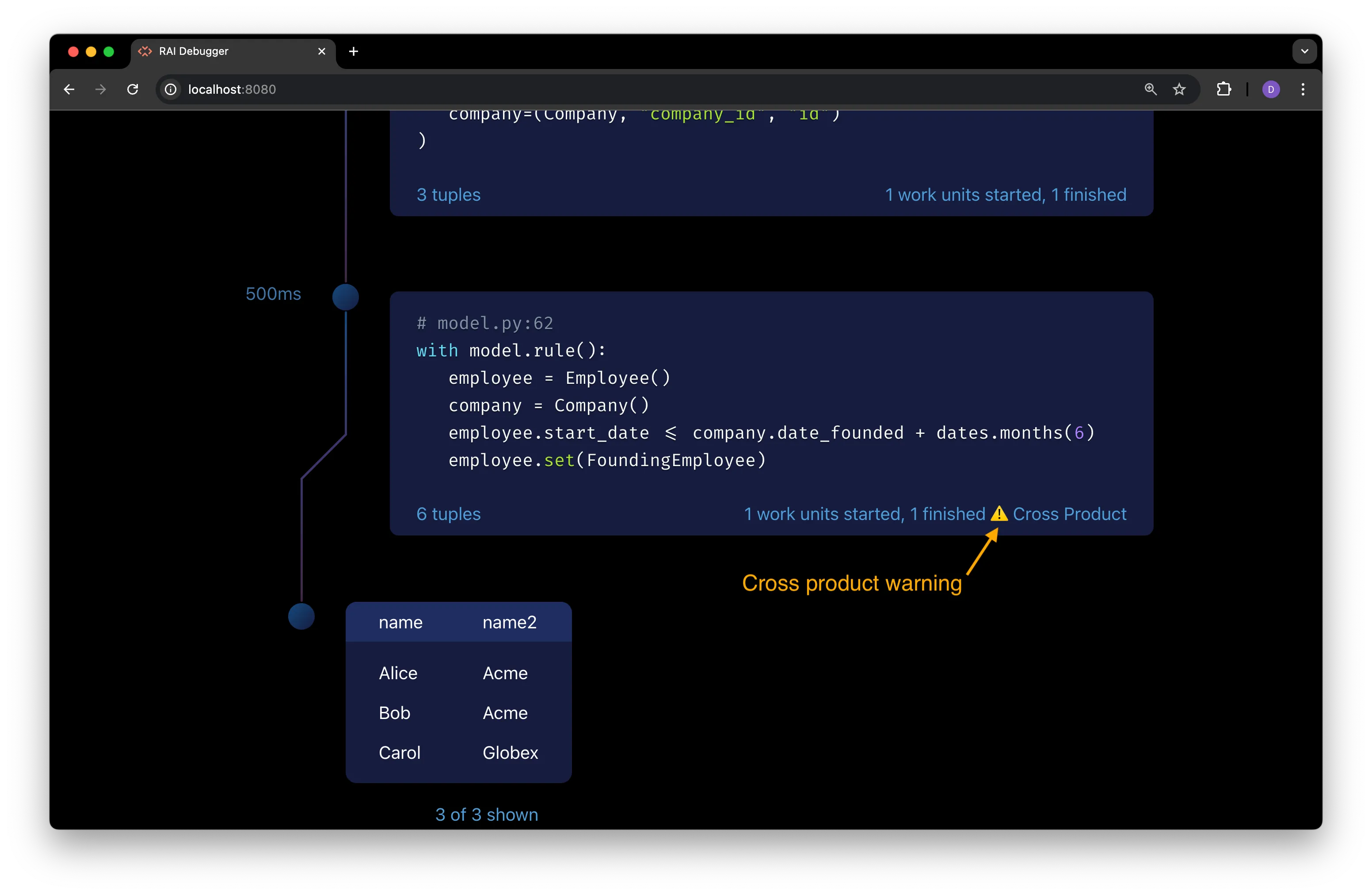Reload the localhost page
1372x895 pixels.
133,89
